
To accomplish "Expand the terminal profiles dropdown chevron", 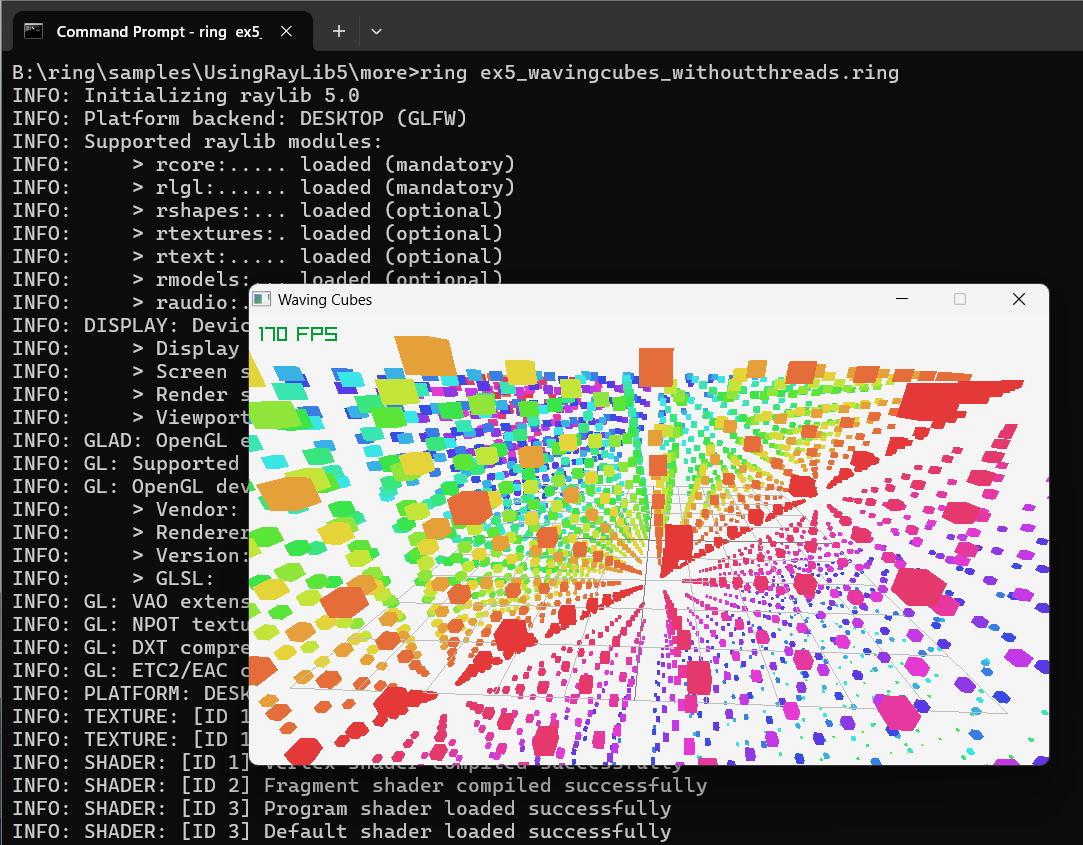I will [376, 31].
